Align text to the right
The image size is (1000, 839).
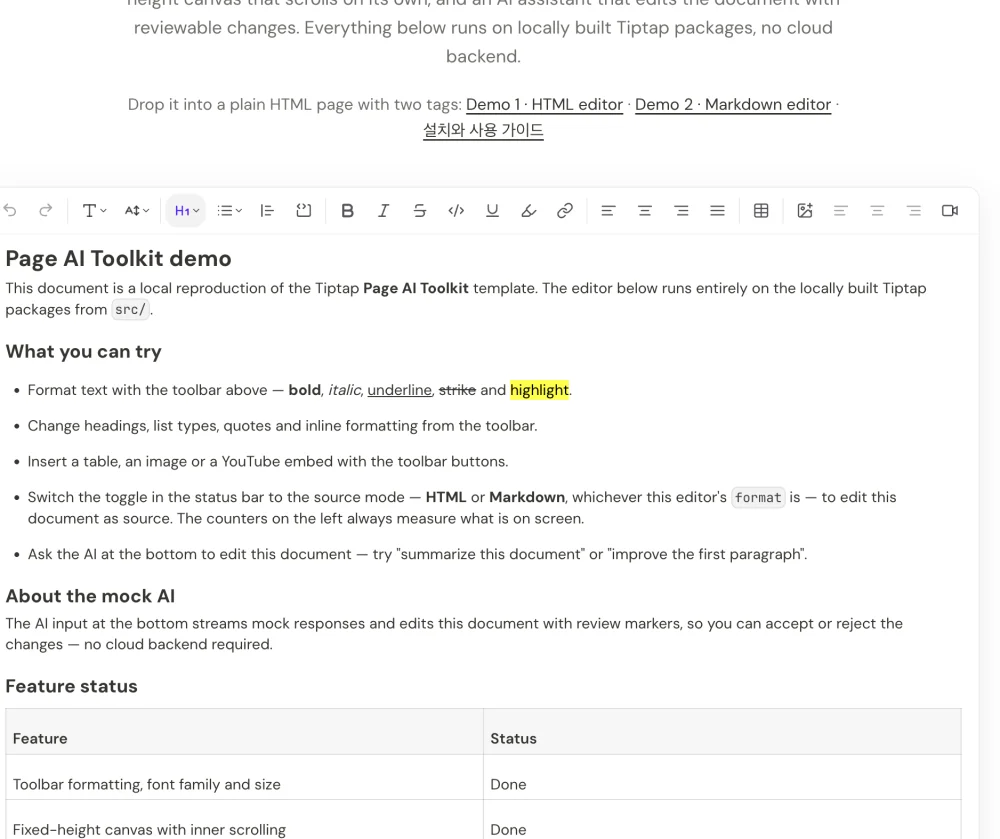coord(681,210)
